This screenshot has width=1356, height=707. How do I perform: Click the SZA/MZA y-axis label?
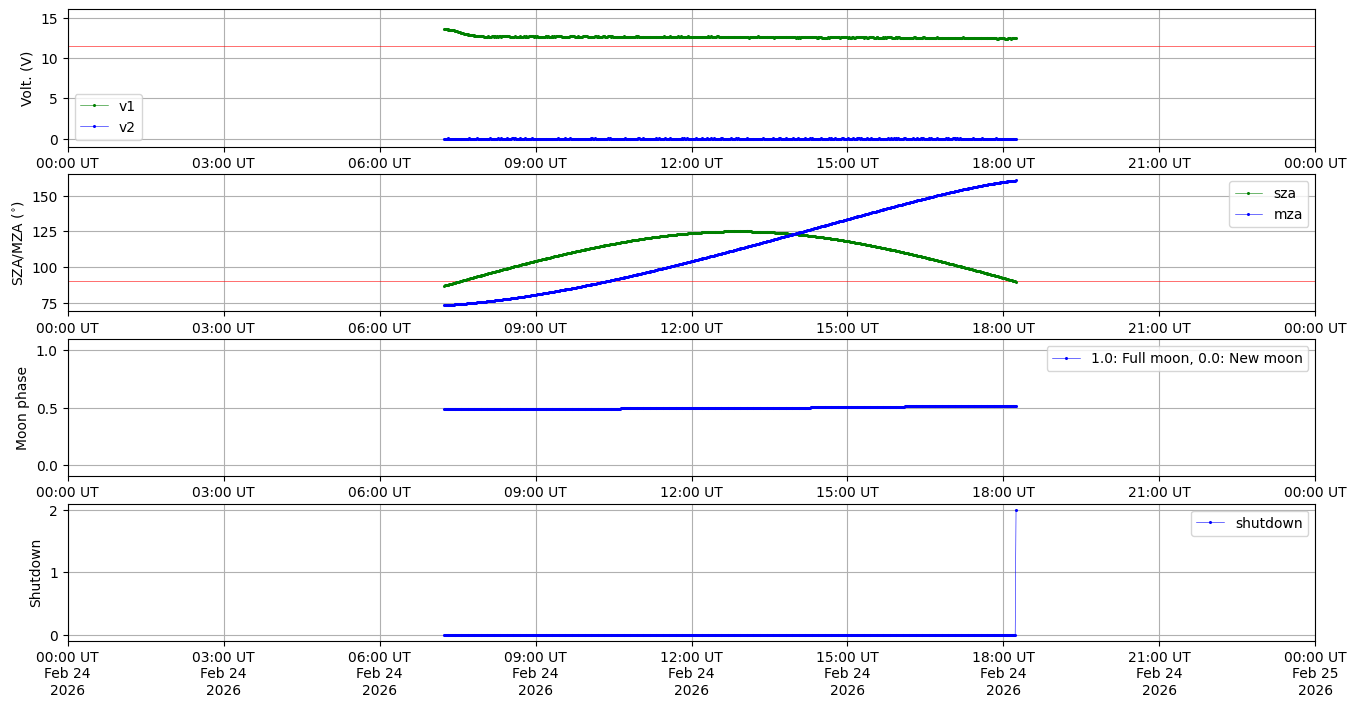17,243
